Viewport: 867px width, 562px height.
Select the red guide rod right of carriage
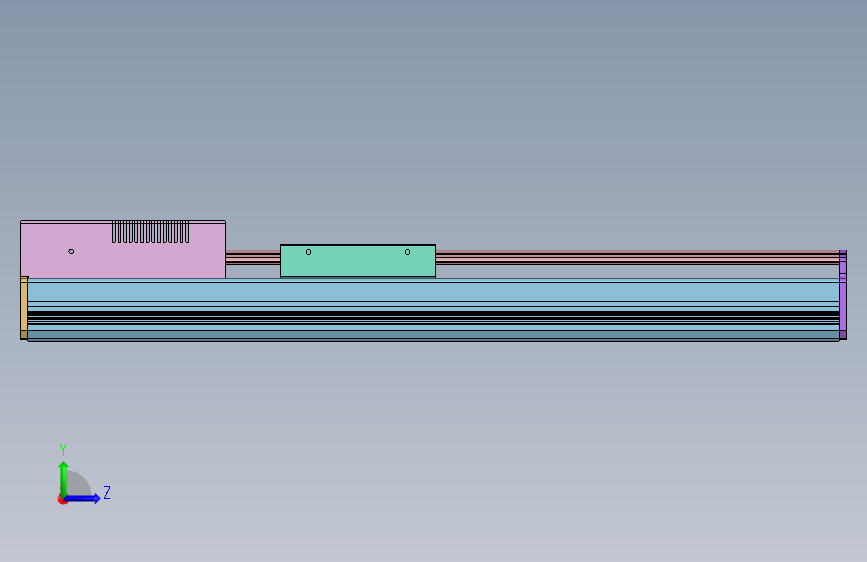coord(637,257)
